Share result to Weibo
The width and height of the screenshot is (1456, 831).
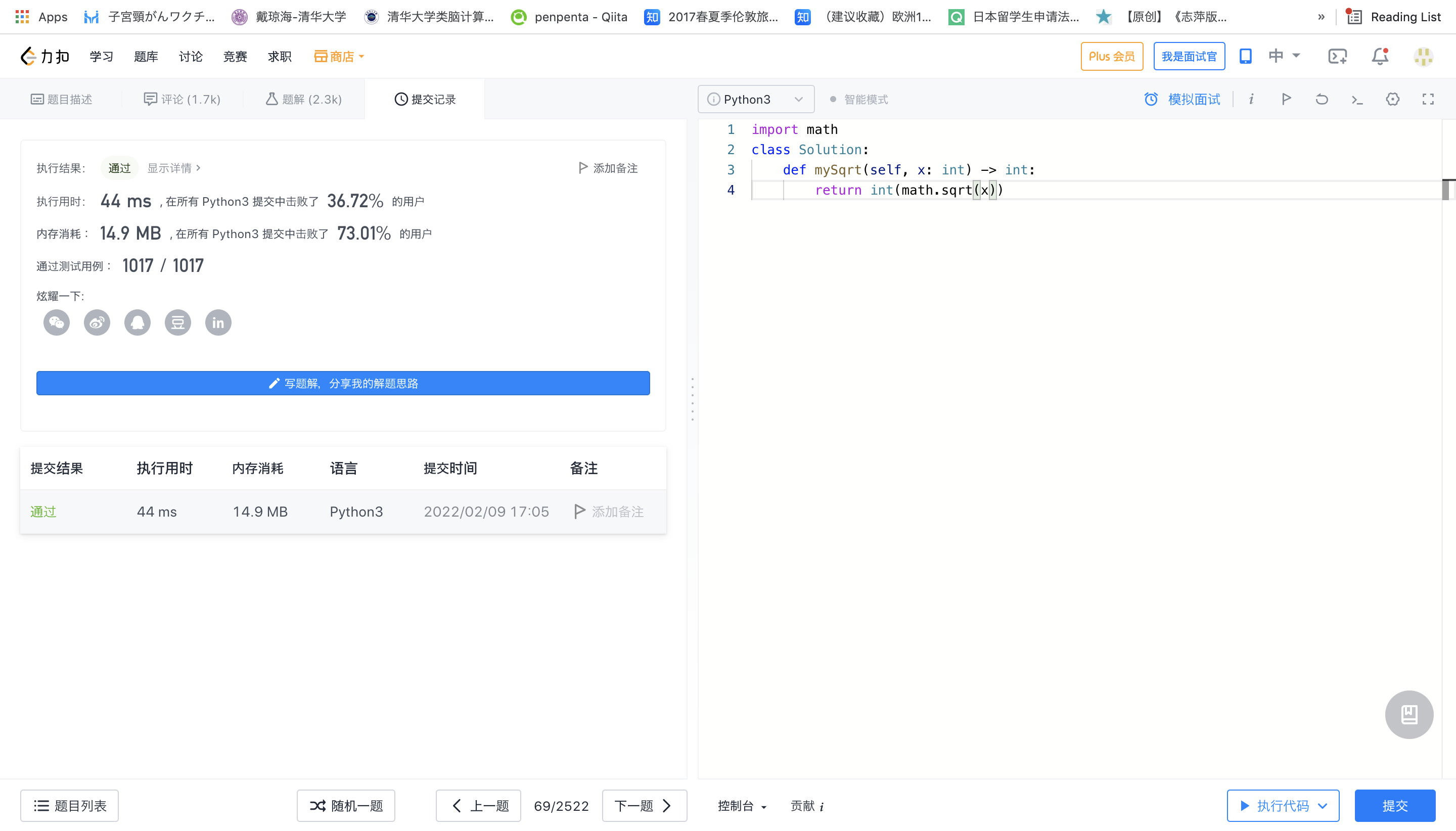coord(97,322)
